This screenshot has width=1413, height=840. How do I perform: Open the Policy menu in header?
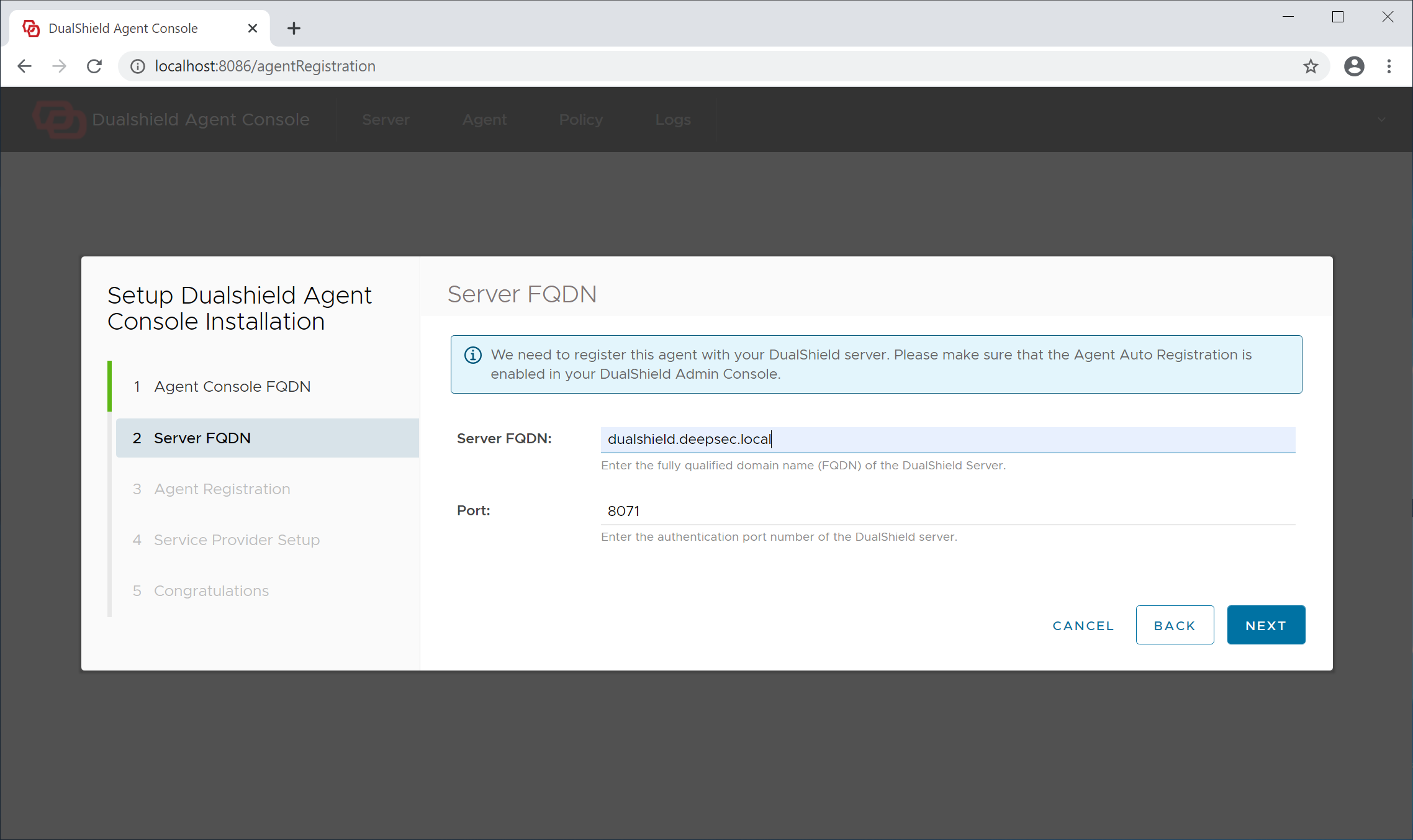[580, 120]
